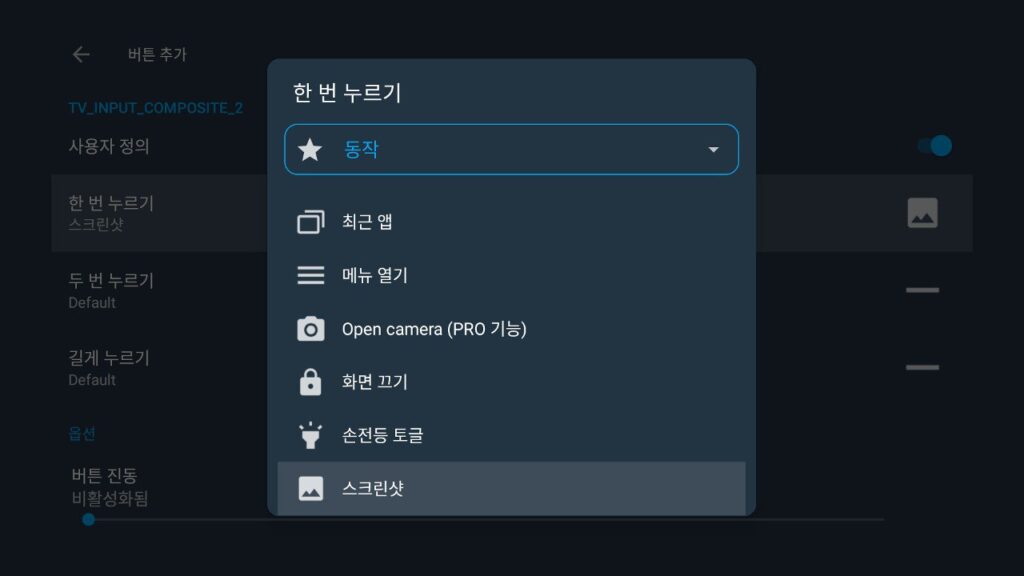The height and width of the screenshot is (576, 1024).
Task: Select 최근 앱 from the action list
Action: coord(511,222)
